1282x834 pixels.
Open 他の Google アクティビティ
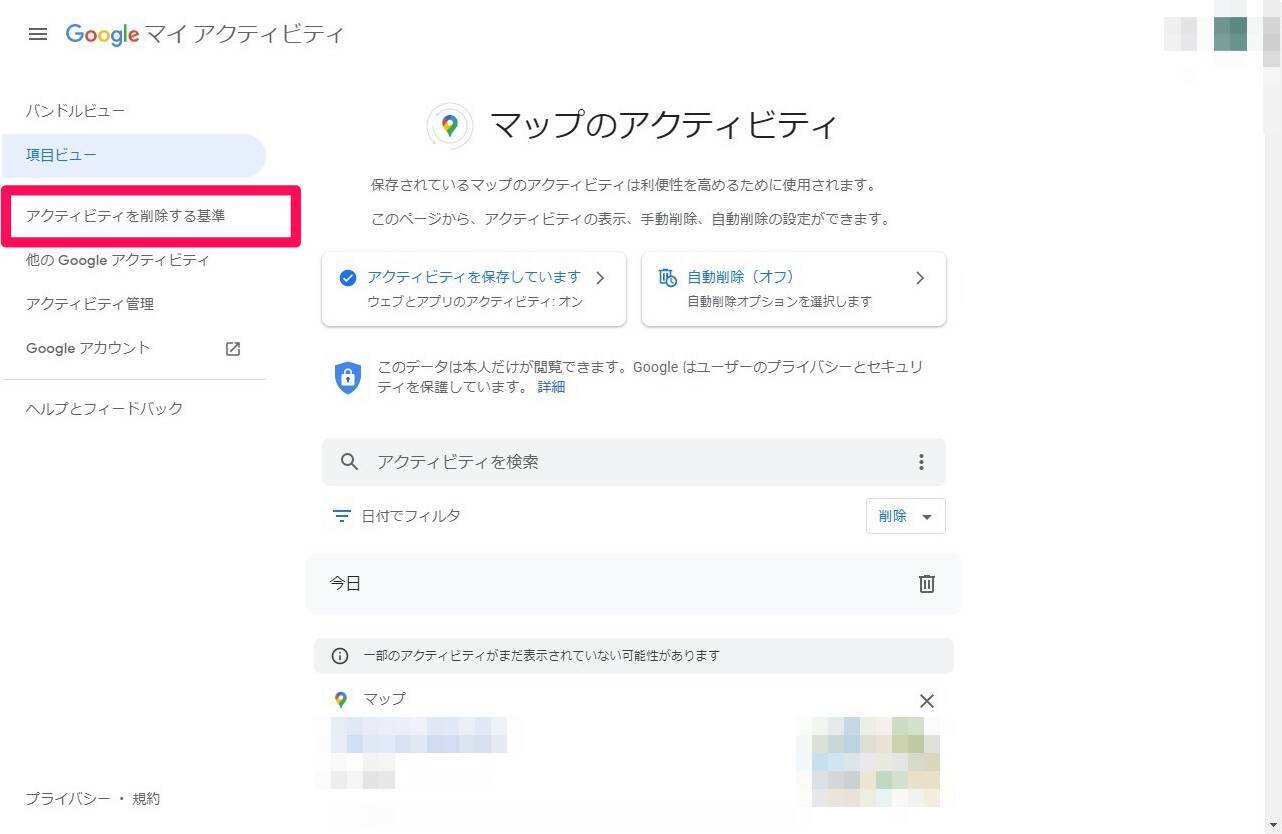point(118,260)
